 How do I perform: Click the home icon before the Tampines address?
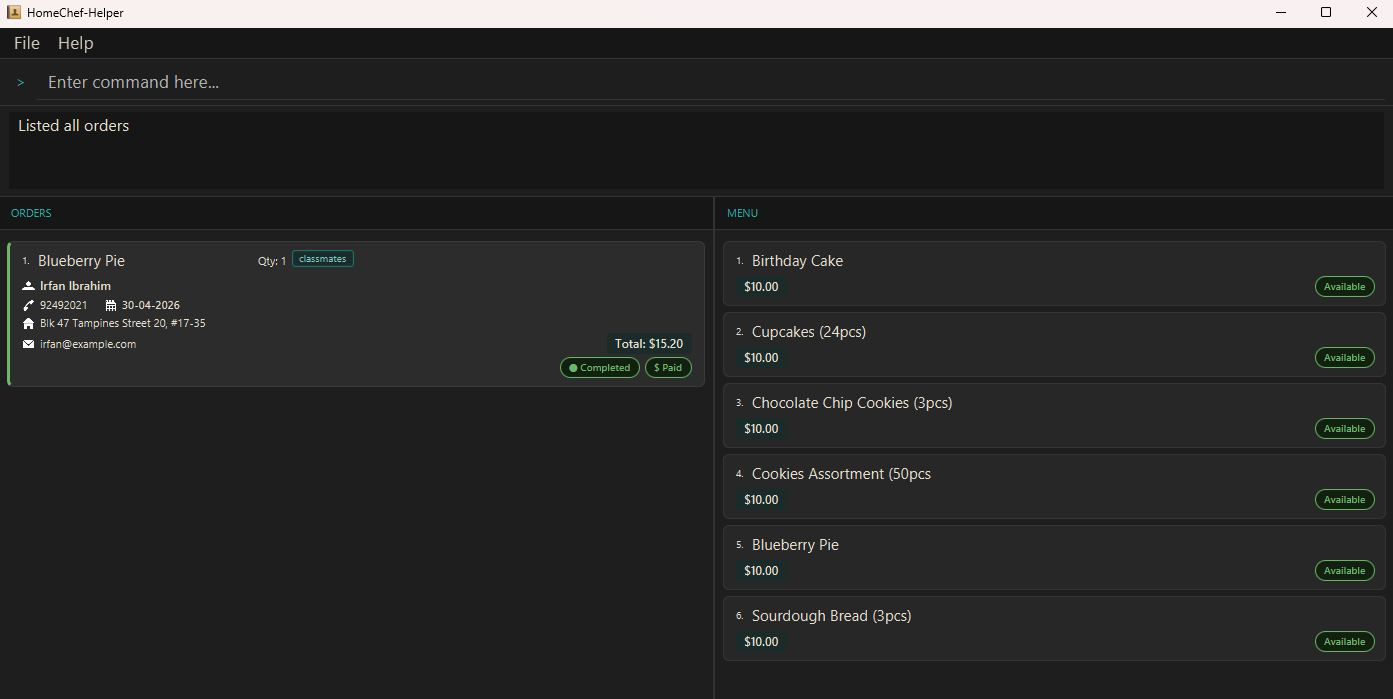click(x=28, y=322)
